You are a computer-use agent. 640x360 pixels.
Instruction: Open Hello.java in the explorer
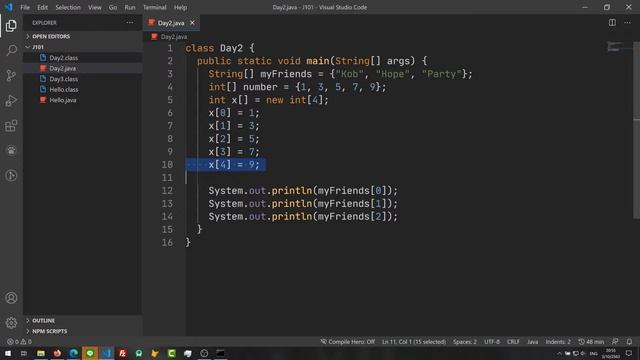coord(83,100)
